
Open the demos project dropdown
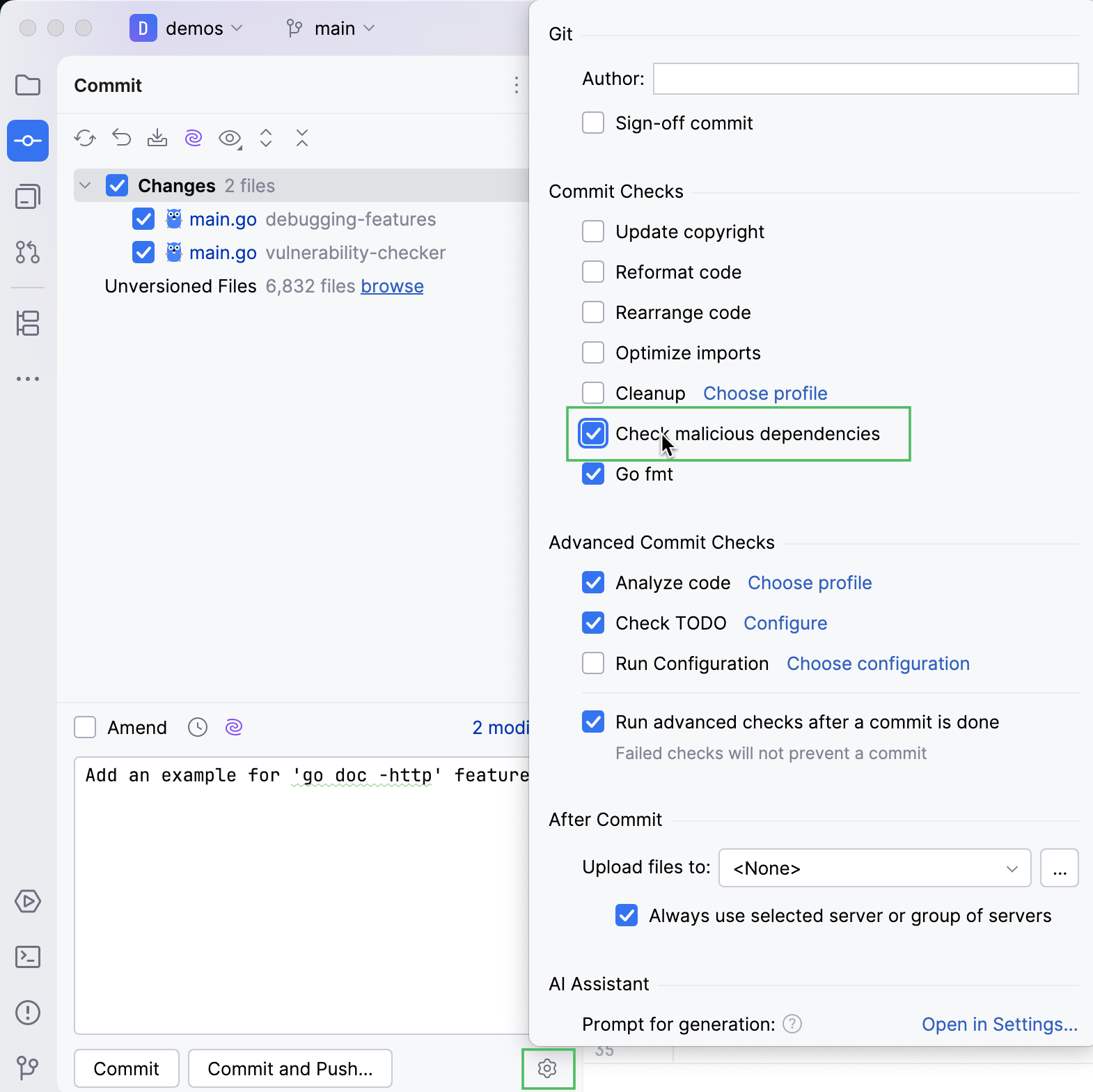(x=187, y=29)
